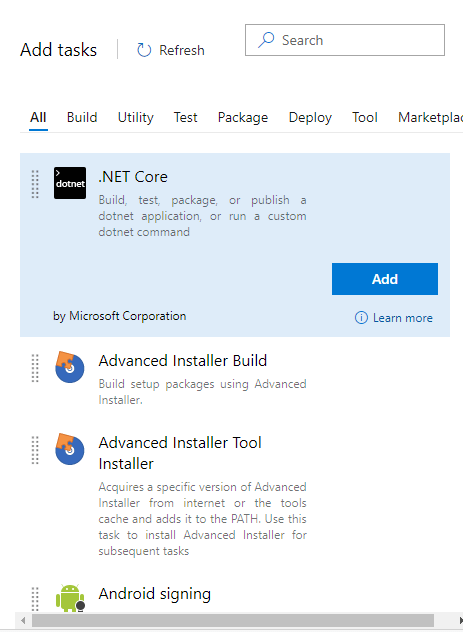Viewport: 463px width, 632px height.
Task: Click the Advanced Installer Build icon
Action: [x=70, y=367]
